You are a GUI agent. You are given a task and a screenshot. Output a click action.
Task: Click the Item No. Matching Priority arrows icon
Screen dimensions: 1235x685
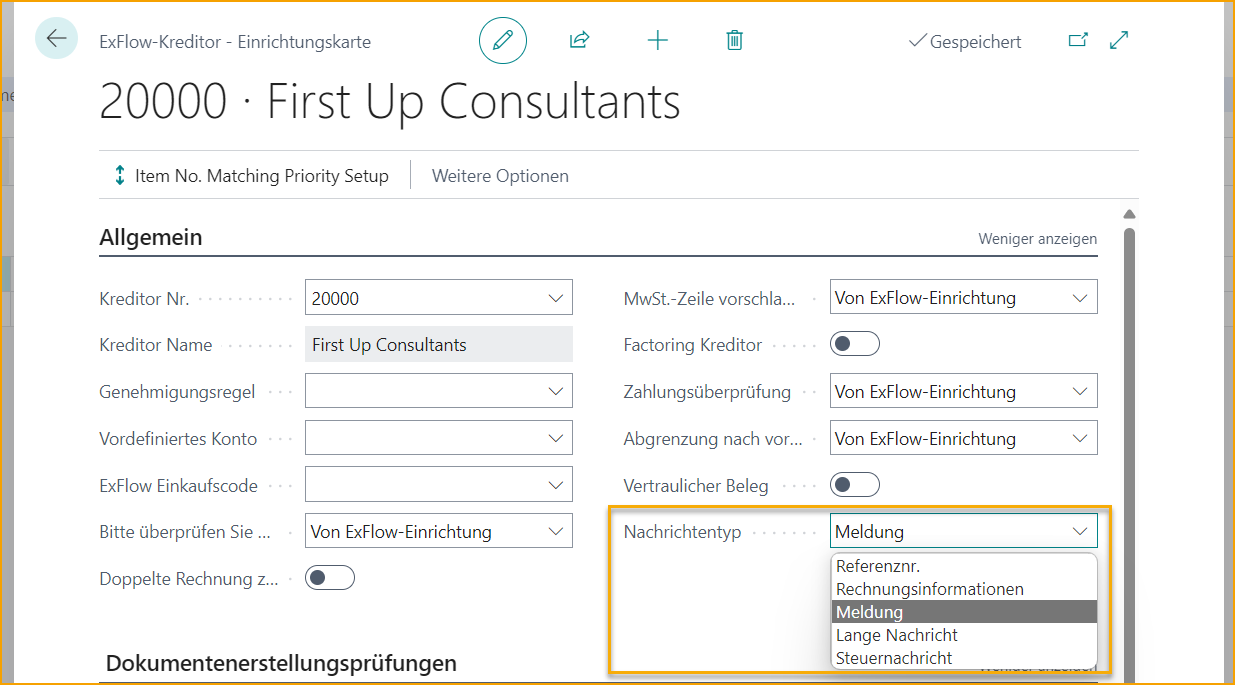pyautogui.click(x=119, y=176)
